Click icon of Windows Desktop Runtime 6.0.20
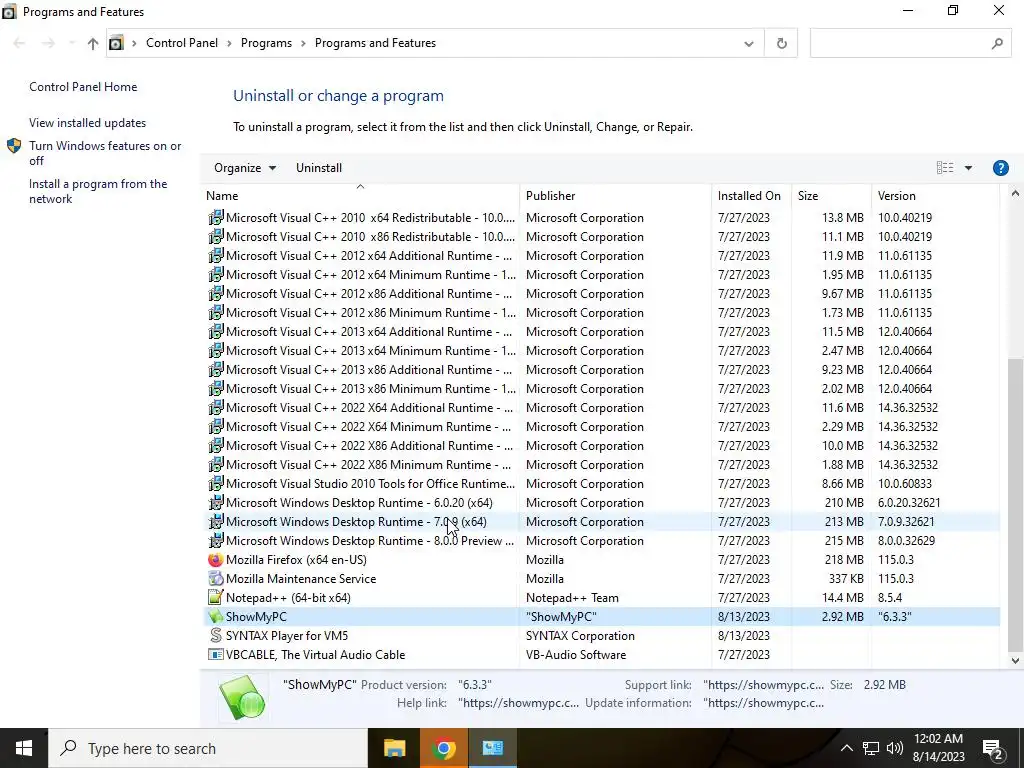This screenshot has width=1024, height=768. point(216,503)
